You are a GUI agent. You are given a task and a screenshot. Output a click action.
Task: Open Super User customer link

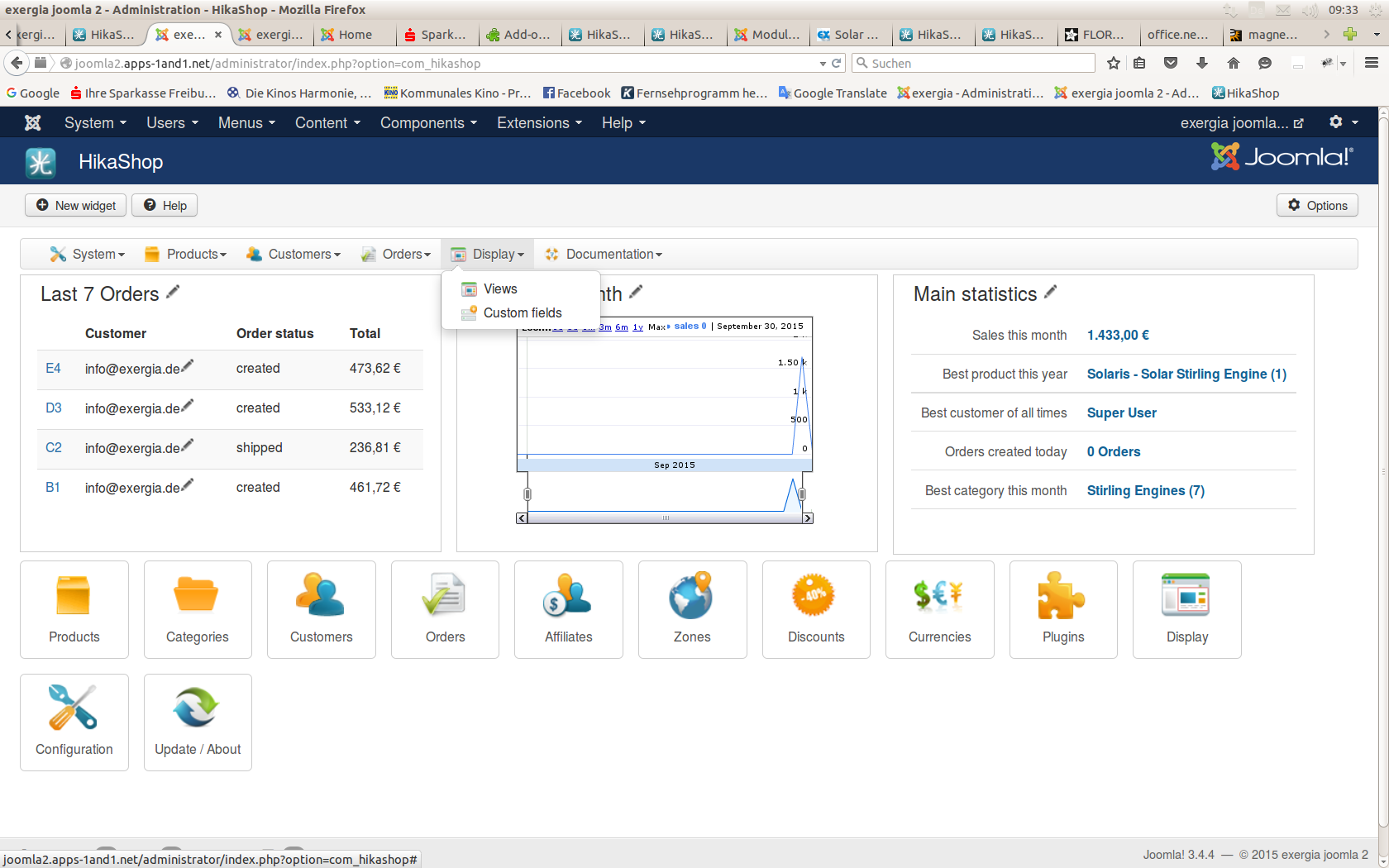[1121, 413]
